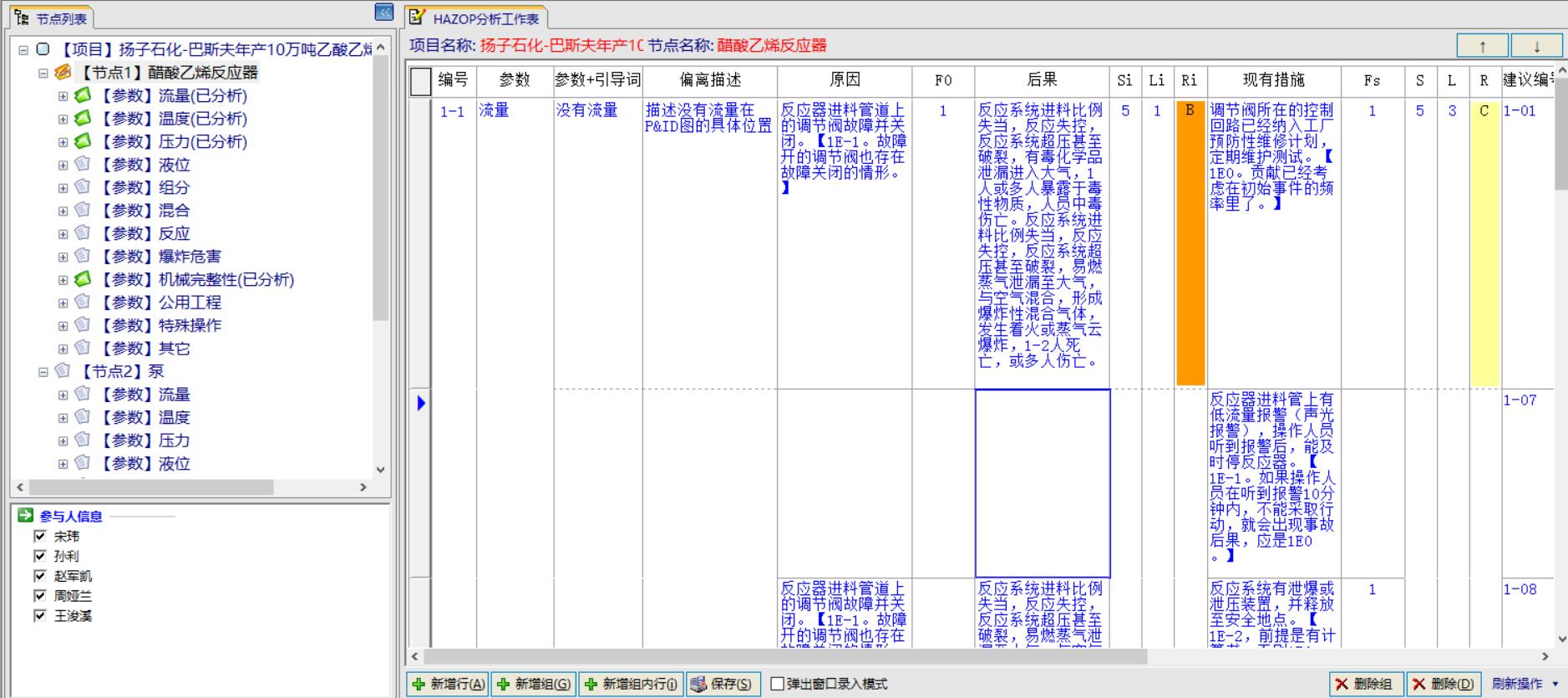Select the 节点列表 tab
The width and height of the screenshot is (1568, 698).
click(51, 18)
